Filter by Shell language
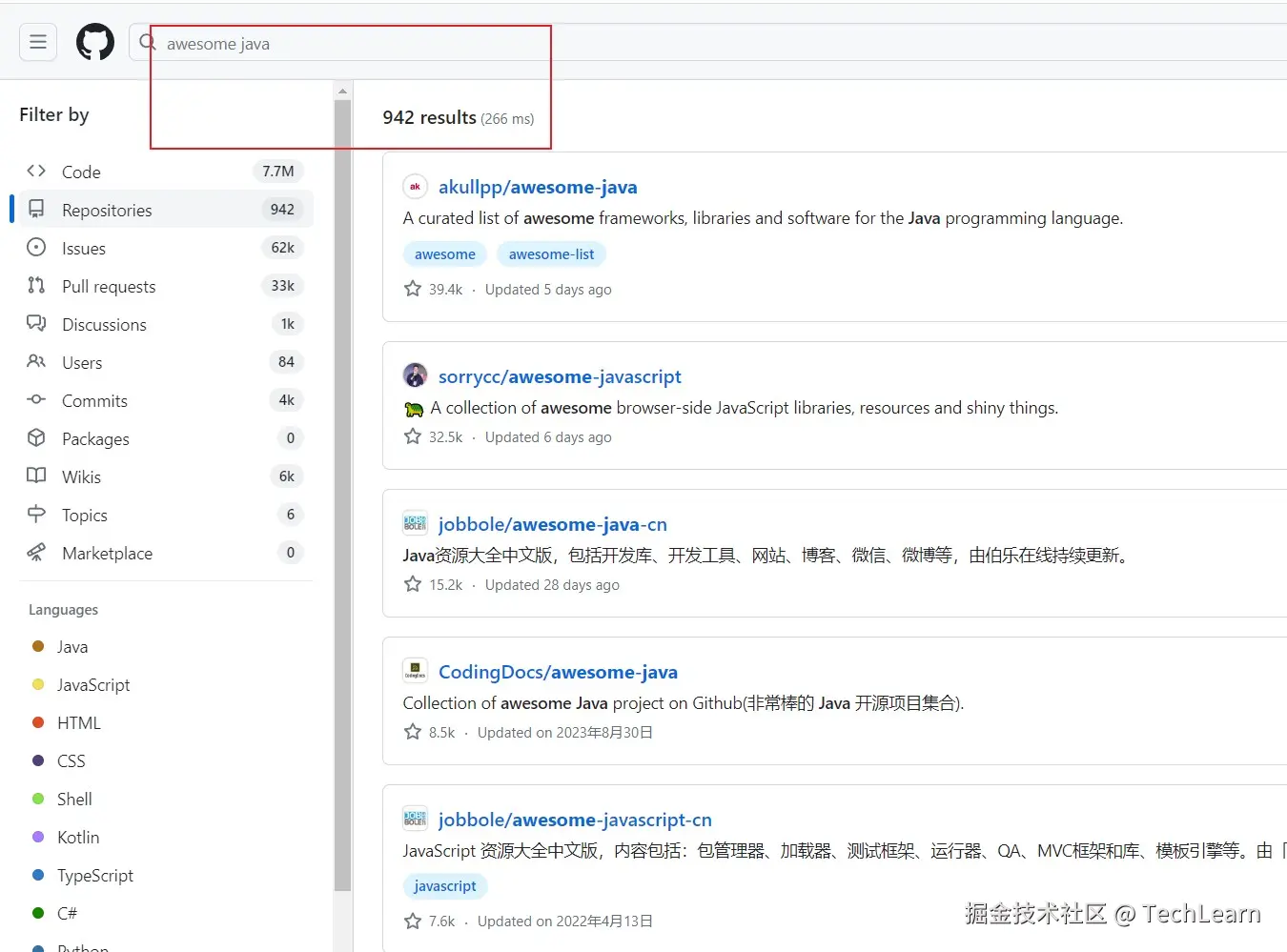Image resolution: width=1287 pixels, height=952 pixels. click(x=74, y=800)
